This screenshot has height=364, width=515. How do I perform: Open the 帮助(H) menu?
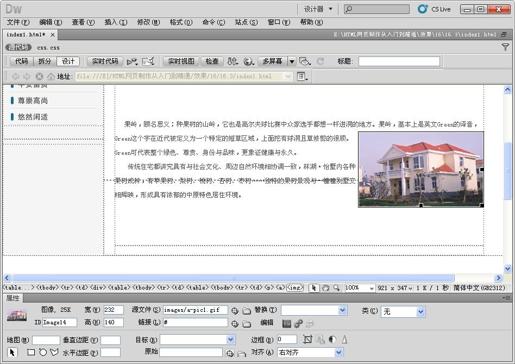(x=311, y=22)
